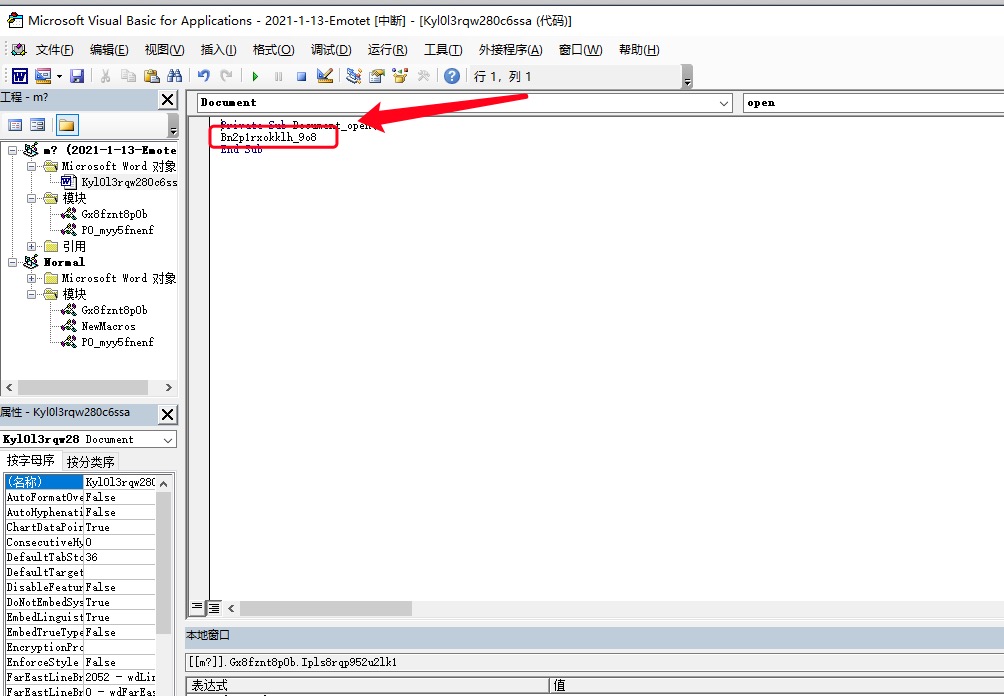Screen dimensions: 1004x696
Task: Save the project with the floppy icon
Action: coord(77,76)
